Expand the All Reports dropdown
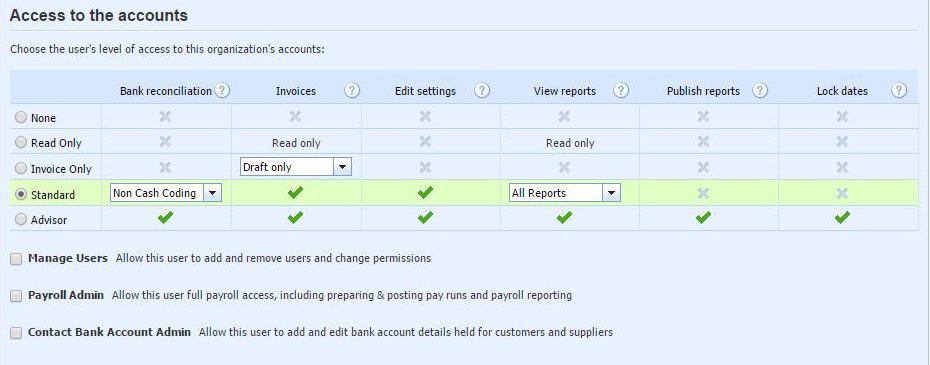 tap(565, 192)
